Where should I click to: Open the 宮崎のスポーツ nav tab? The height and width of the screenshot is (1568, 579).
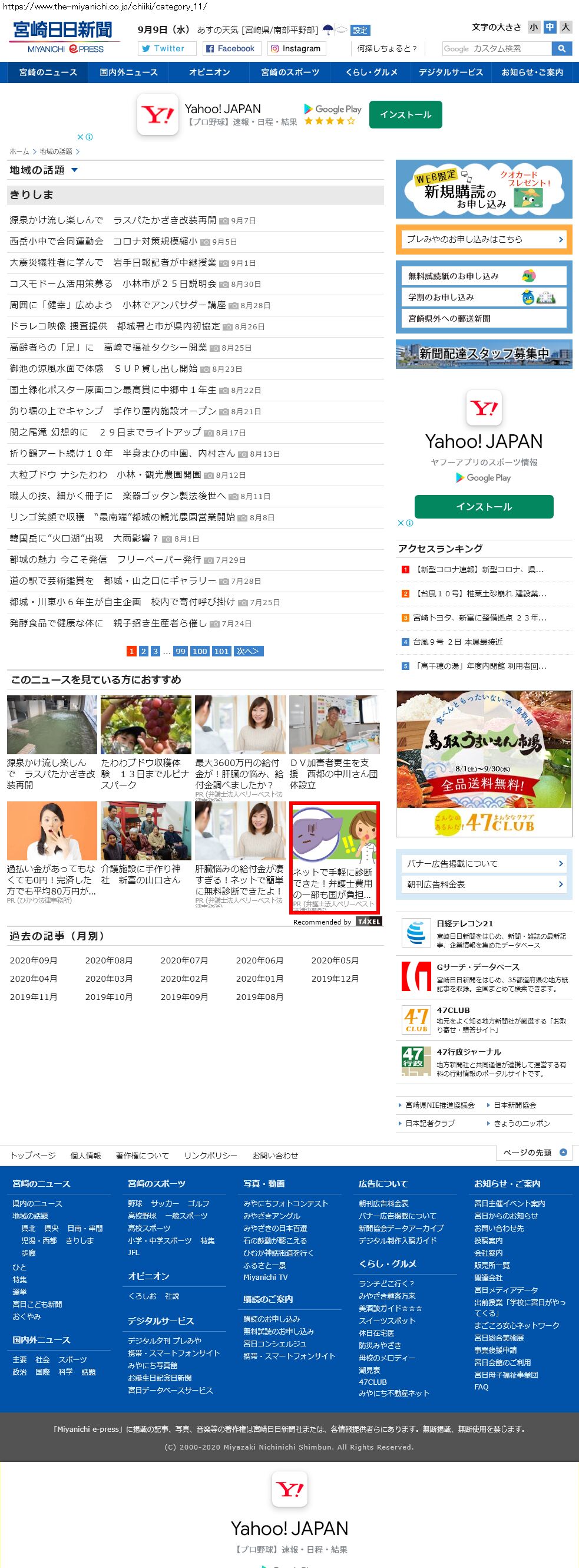point(290,72)
